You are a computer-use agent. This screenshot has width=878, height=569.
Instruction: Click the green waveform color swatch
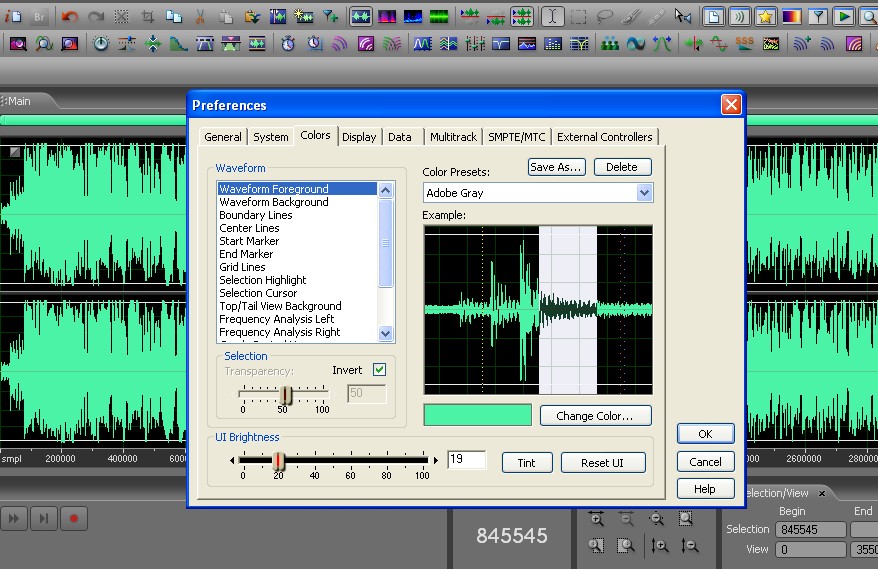coord(478,415)
